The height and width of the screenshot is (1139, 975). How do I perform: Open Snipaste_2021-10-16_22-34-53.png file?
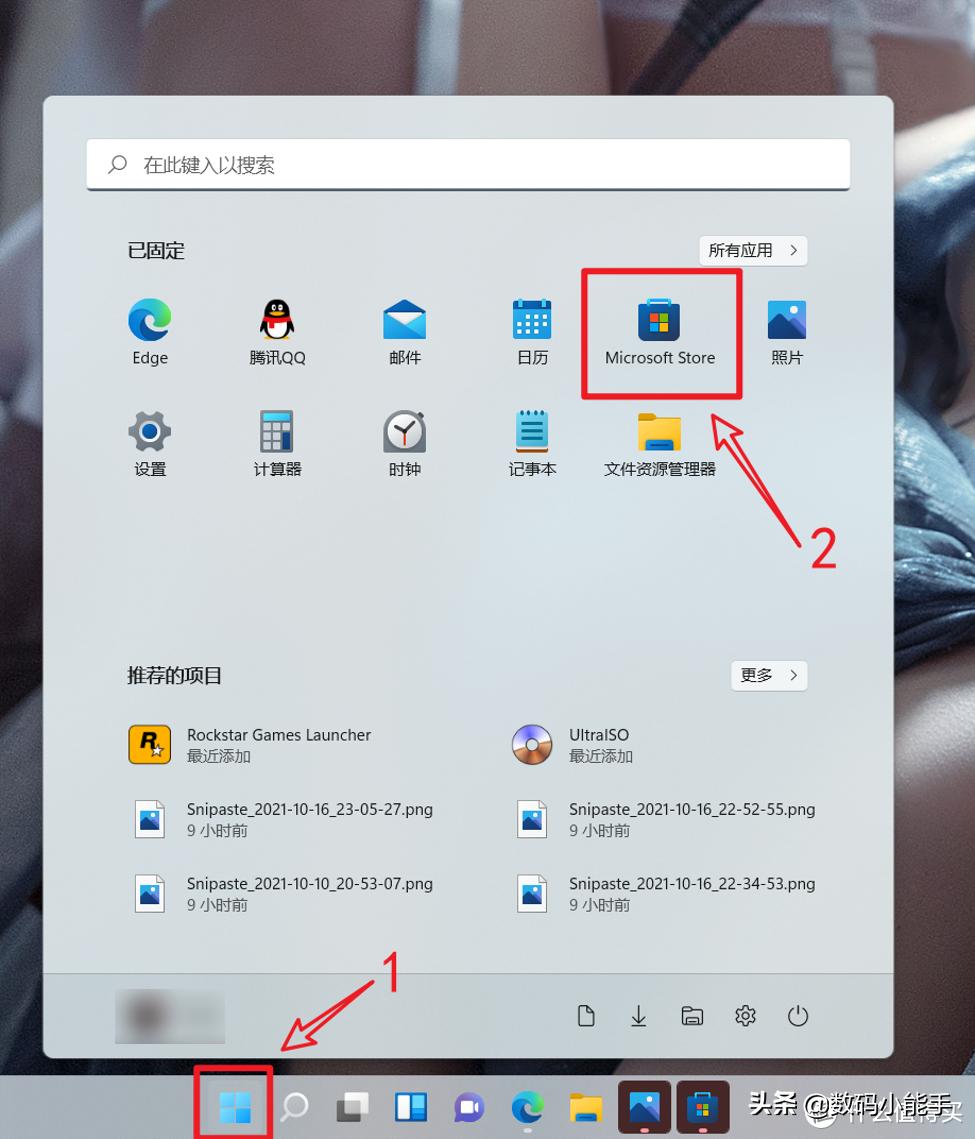(665, 893)
